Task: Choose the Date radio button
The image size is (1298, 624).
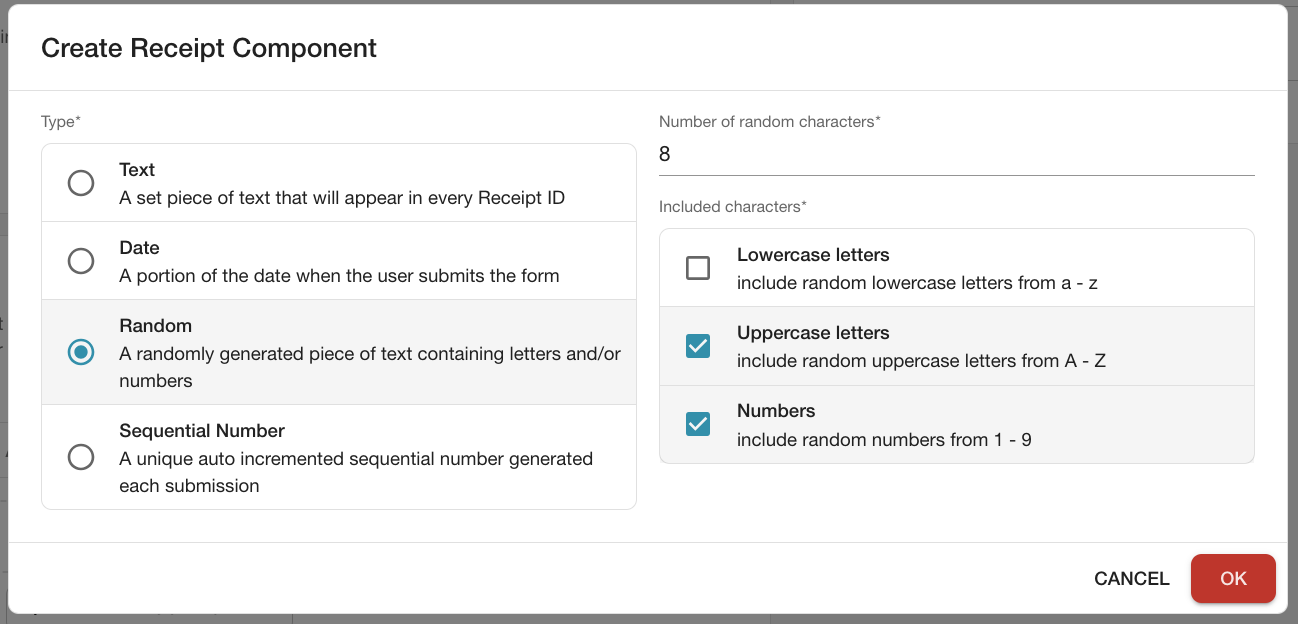Action: 81,261
